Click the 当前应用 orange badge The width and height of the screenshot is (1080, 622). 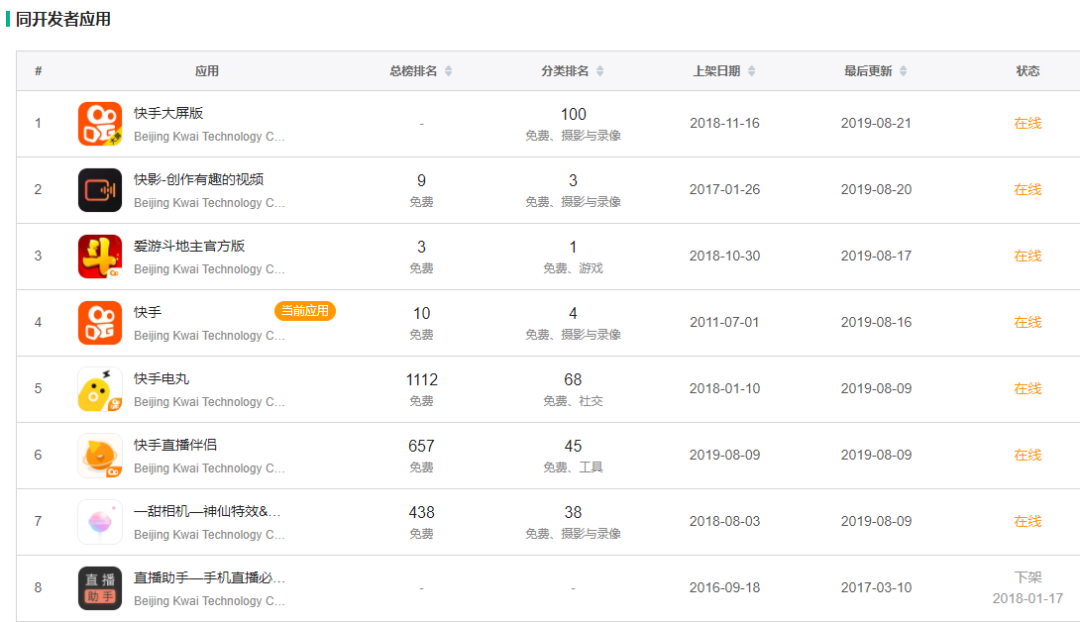(305, 311)
